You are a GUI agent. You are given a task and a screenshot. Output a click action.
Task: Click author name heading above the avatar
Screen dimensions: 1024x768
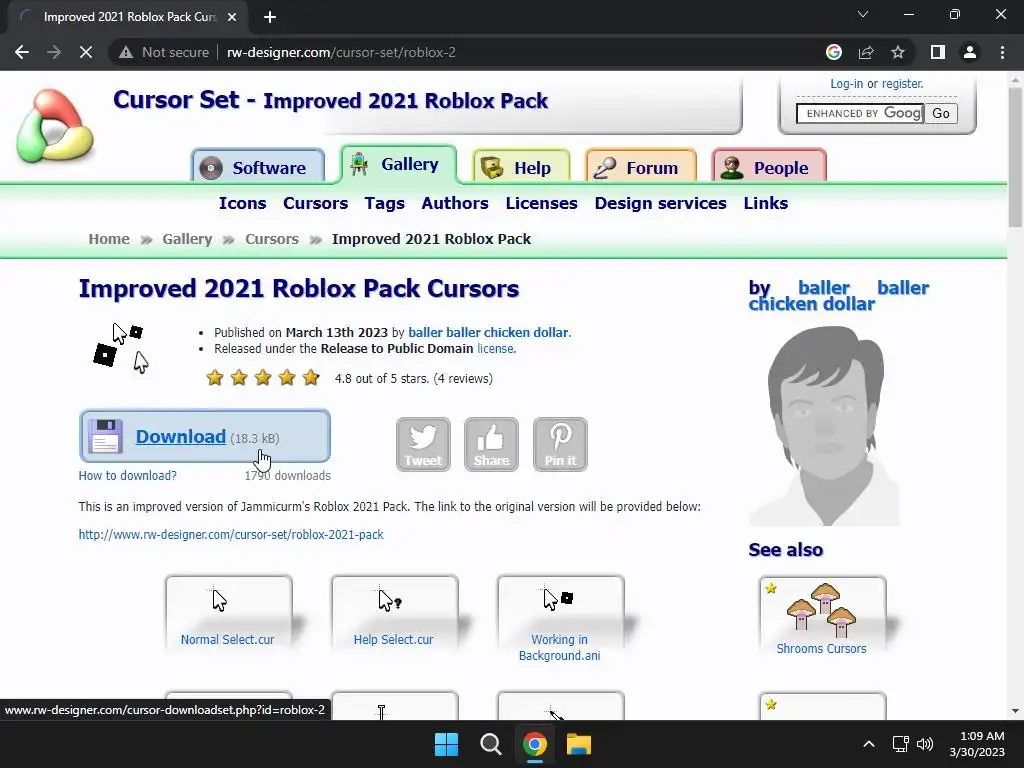point(839,296)
